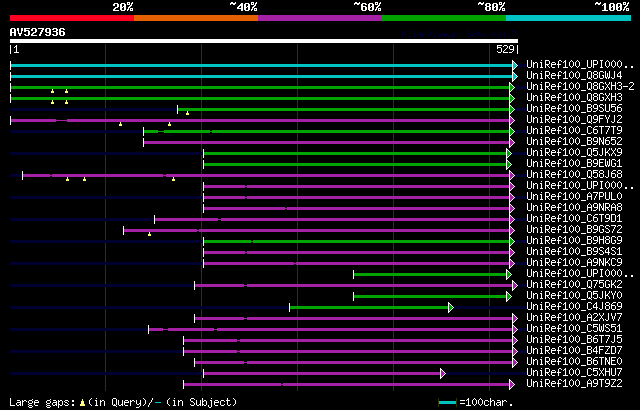The height and width of the screenshot is (410, 640).
Task: Select the UniRef100_C5WS51 label
Action: tap(574, 329)
